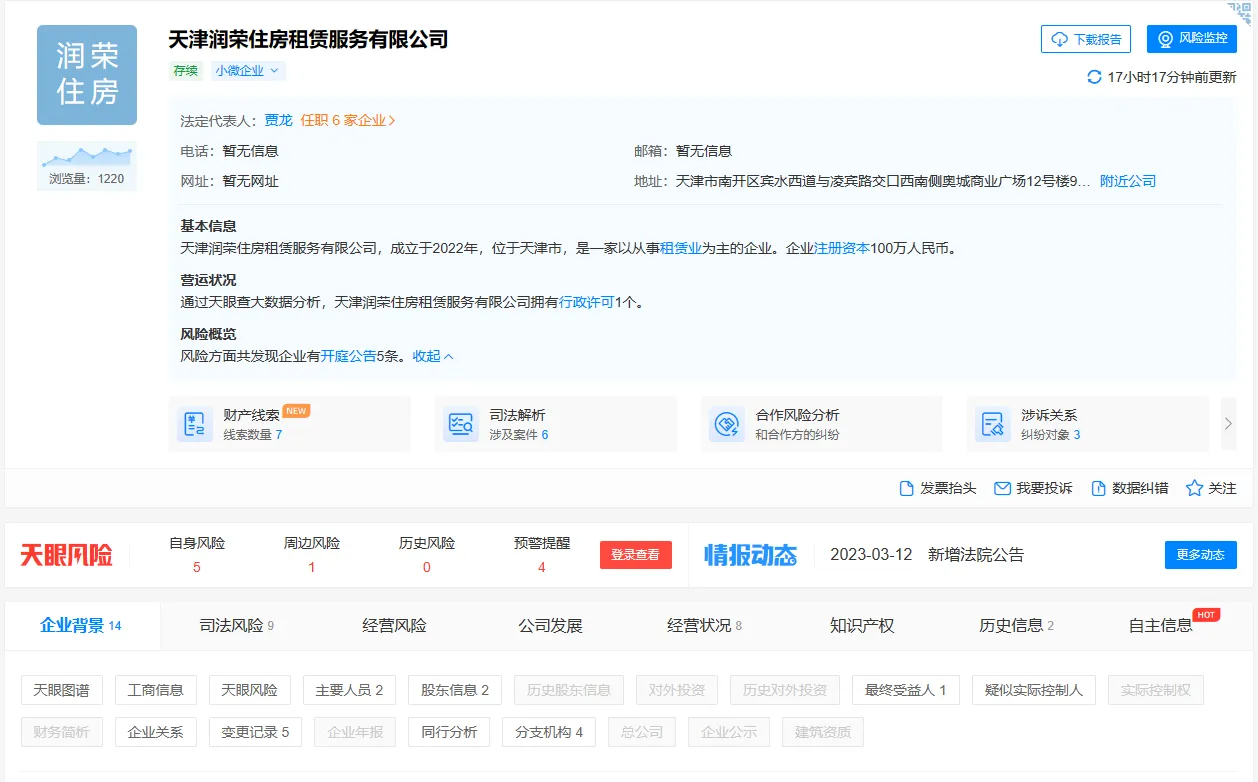Image resolution: width=1258 pixels, height=782 pixels.
Task: Click the 天眼风险 logo
Action: pos(66,555)
